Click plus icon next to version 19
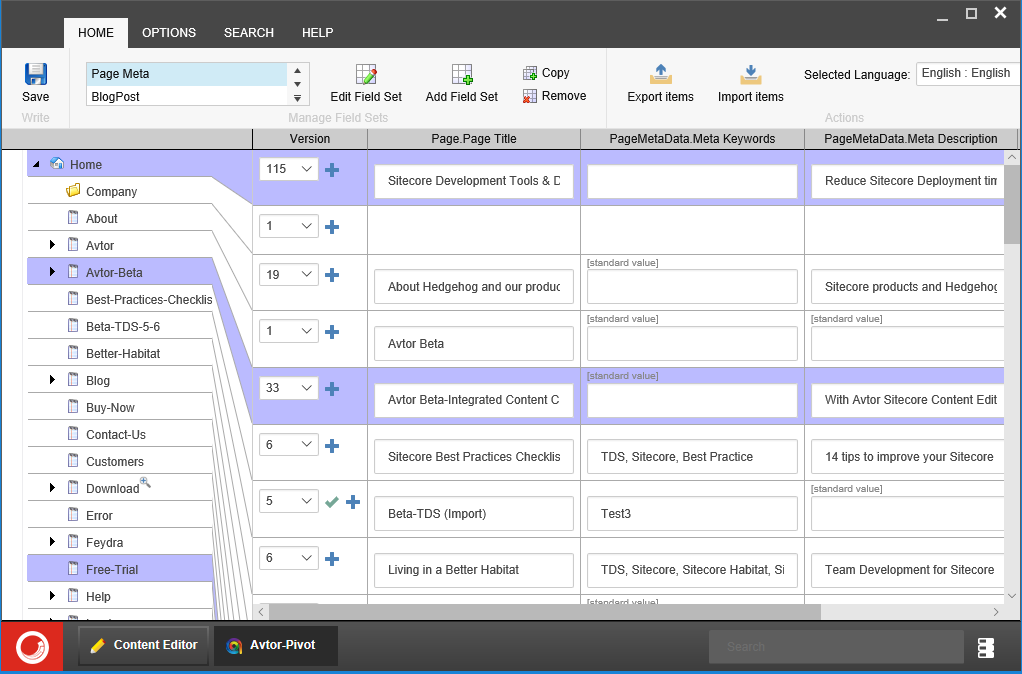Viewport: 1022px width, 674px height. click(332, 275)
